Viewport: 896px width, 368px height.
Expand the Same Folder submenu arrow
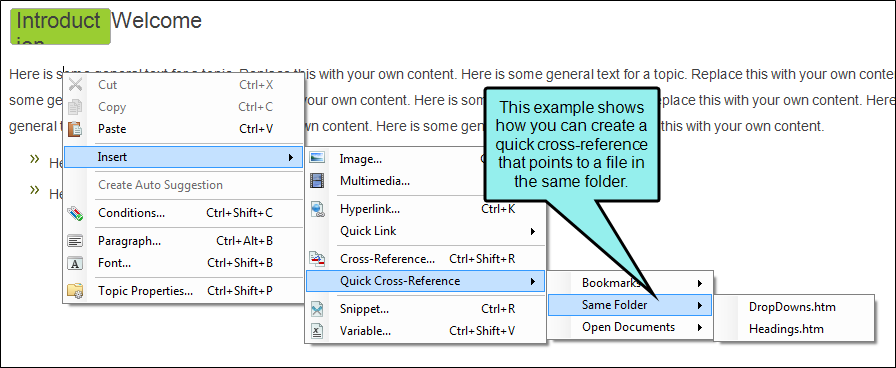tap(699, 305)
